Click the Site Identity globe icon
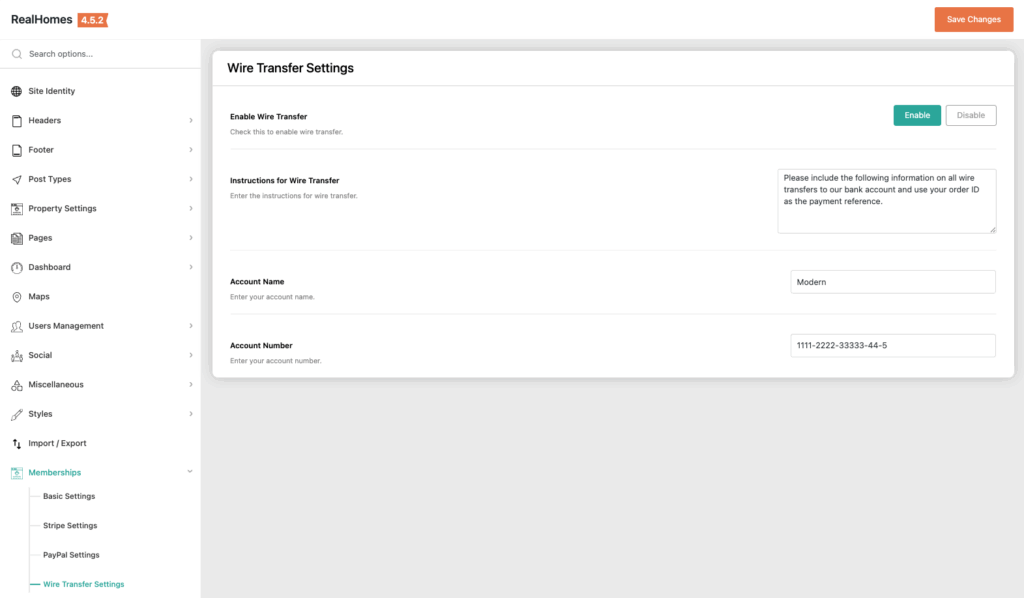The image size is (1024, 598). 16,91
